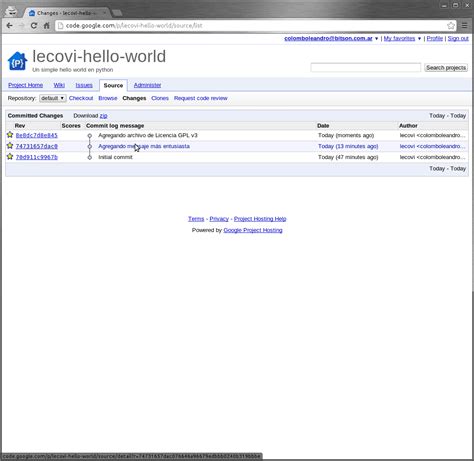Click the Initial commit message
Image resolution: width=474 pixels, height=461 pixels.
click(x=115, y=157)
